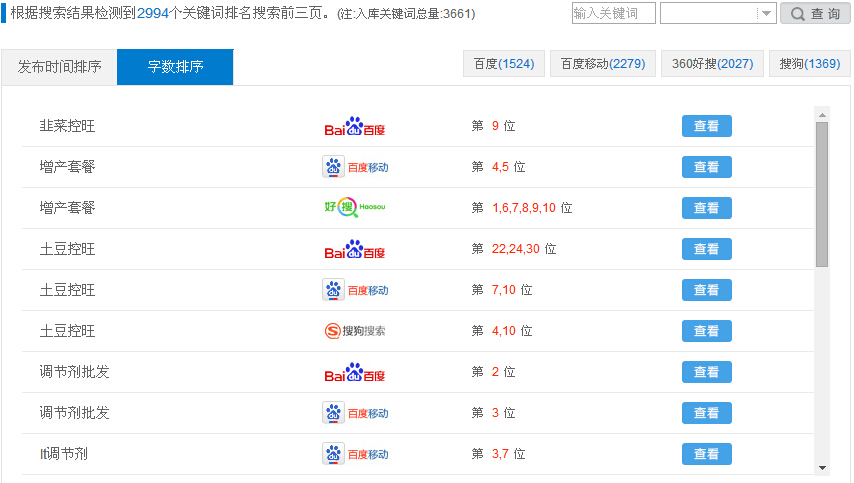
Task: Click 查看 for 韭菜控旺 rank 9
Action: (706, 126)
